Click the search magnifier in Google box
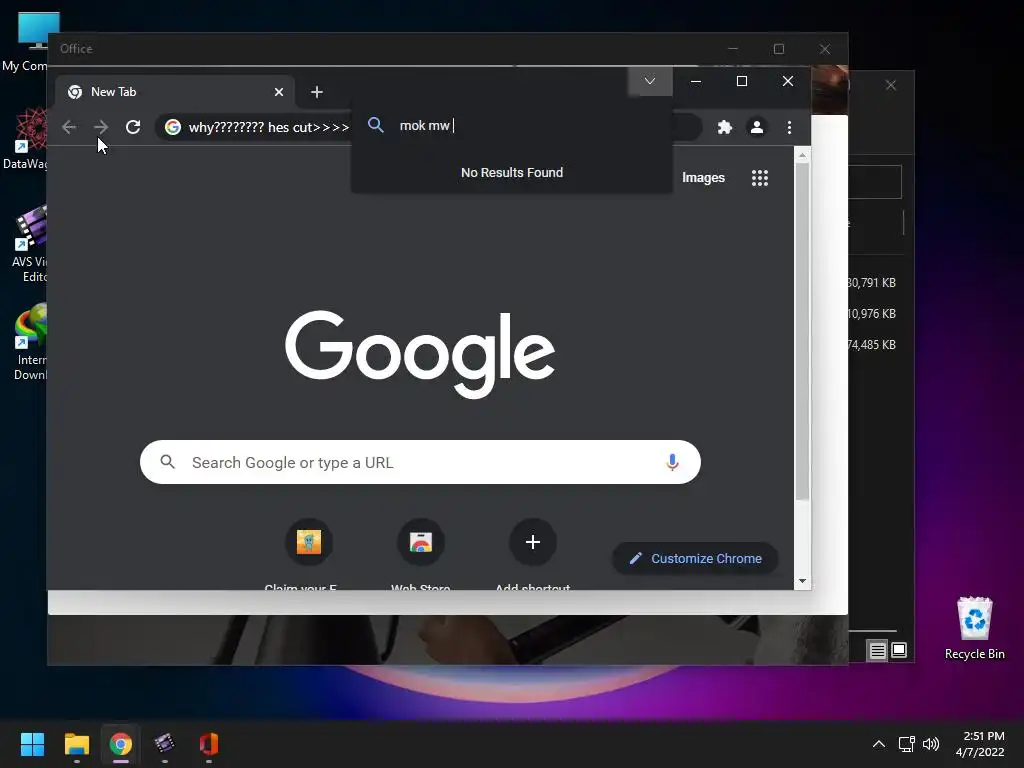This screenshot has height=768, width=1024. [x=168, y=462]
